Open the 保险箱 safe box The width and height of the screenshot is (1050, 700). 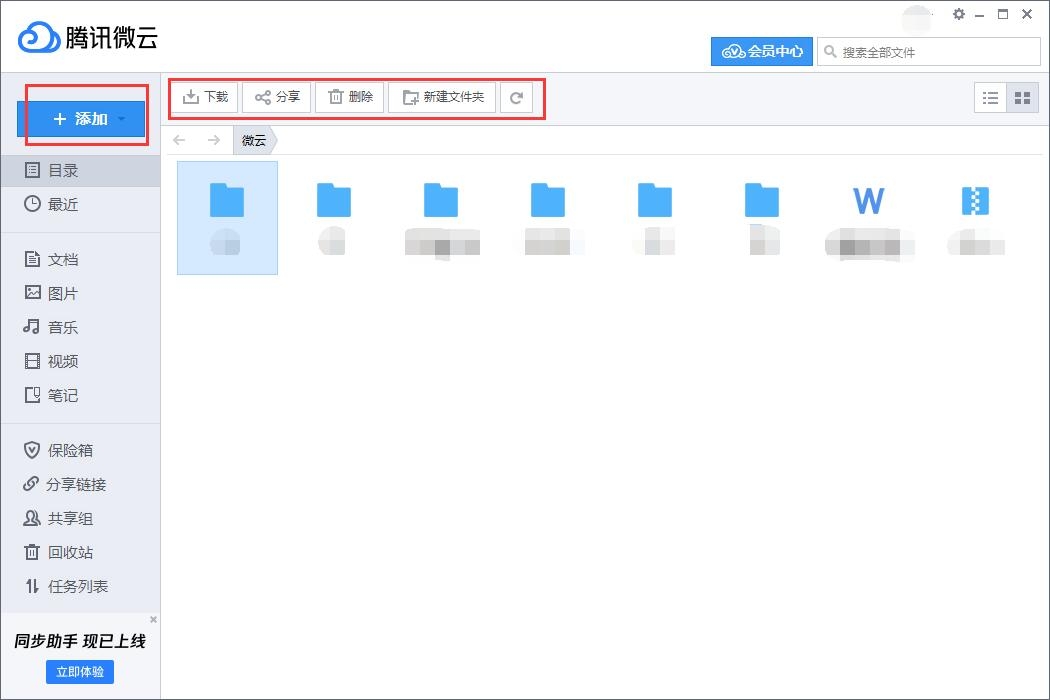(x=58, y=450)
